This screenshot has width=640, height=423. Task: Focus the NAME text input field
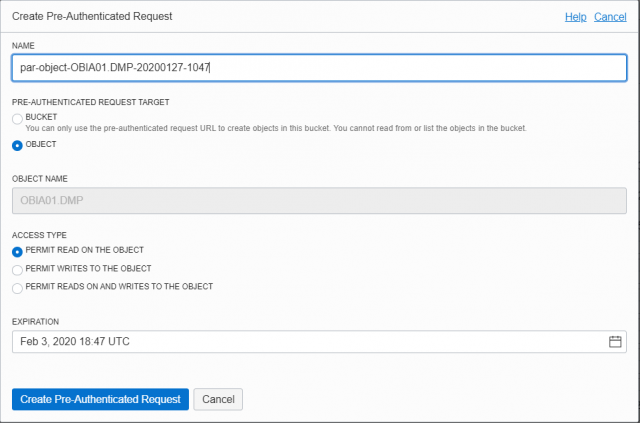pos(319,68)
